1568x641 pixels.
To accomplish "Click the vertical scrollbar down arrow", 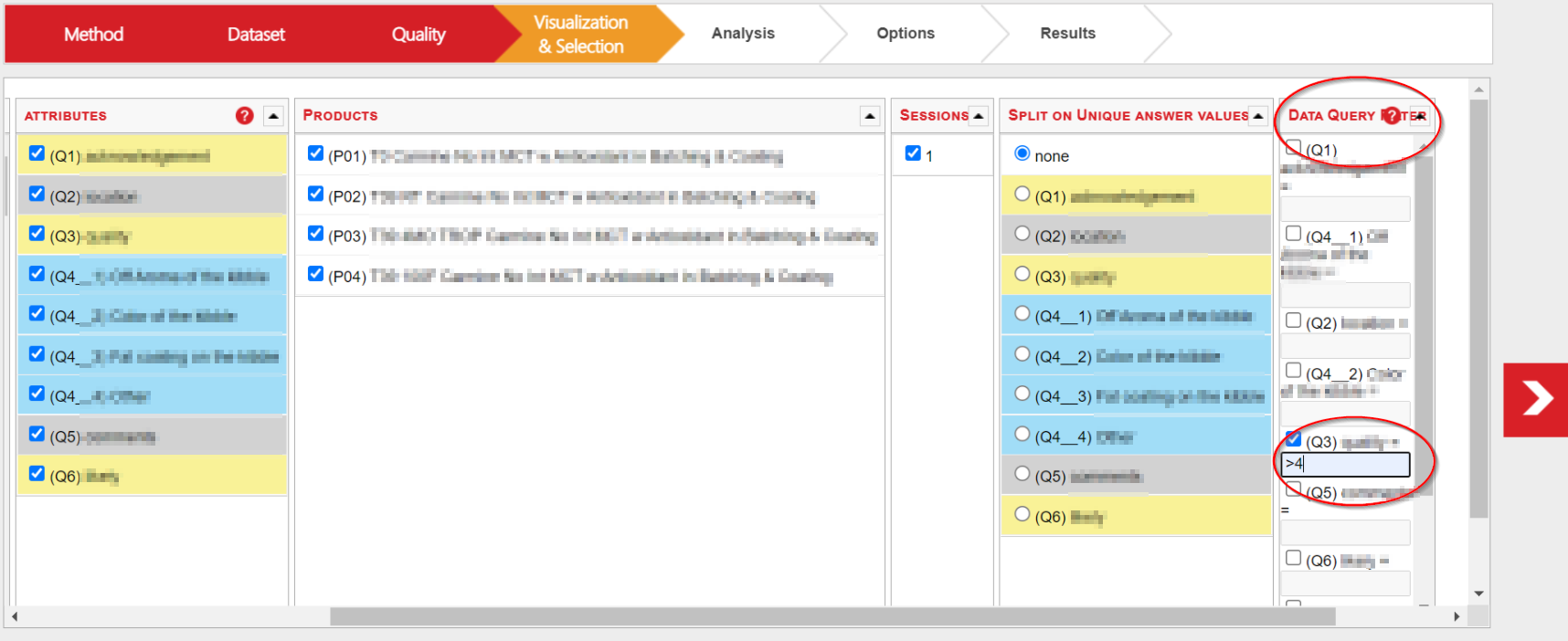I will coord(1478,594).
